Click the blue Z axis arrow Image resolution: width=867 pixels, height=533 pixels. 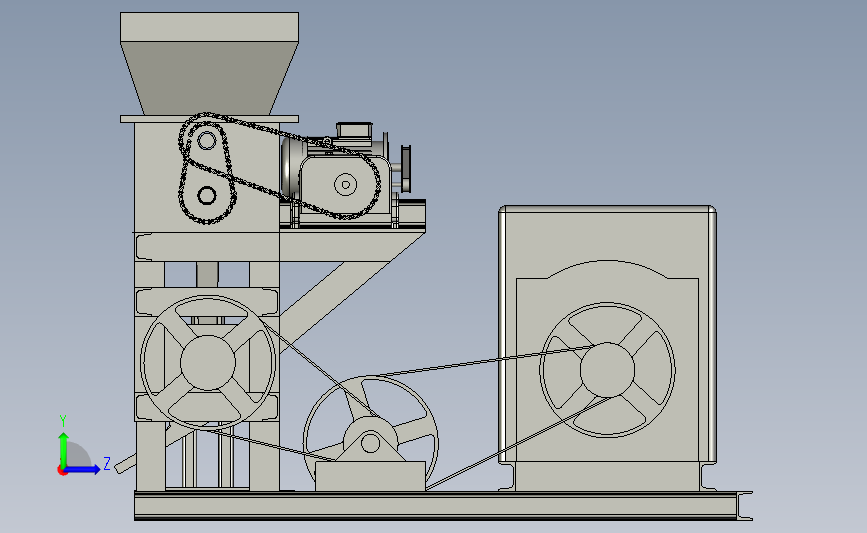point(83,469)
